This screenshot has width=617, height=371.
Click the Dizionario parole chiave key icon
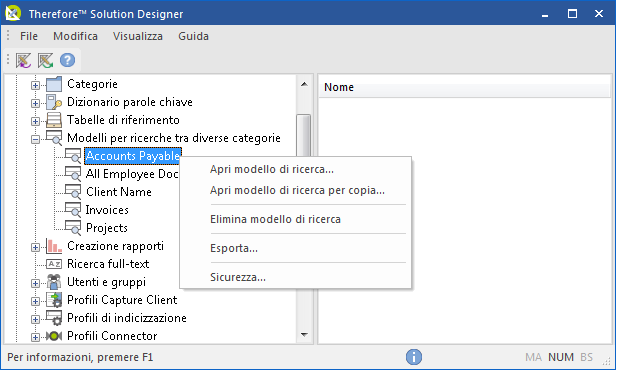click(x=54, y=102)
